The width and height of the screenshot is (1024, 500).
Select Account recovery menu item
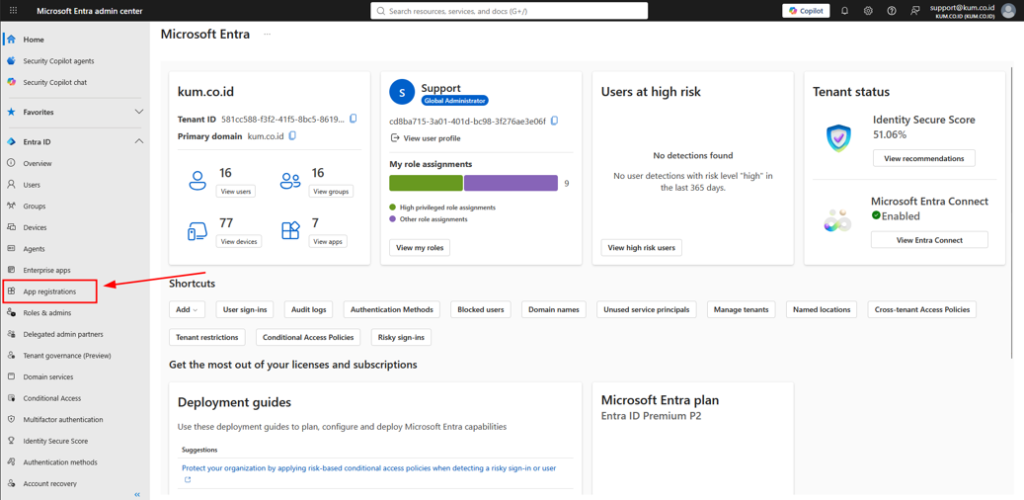50,484
